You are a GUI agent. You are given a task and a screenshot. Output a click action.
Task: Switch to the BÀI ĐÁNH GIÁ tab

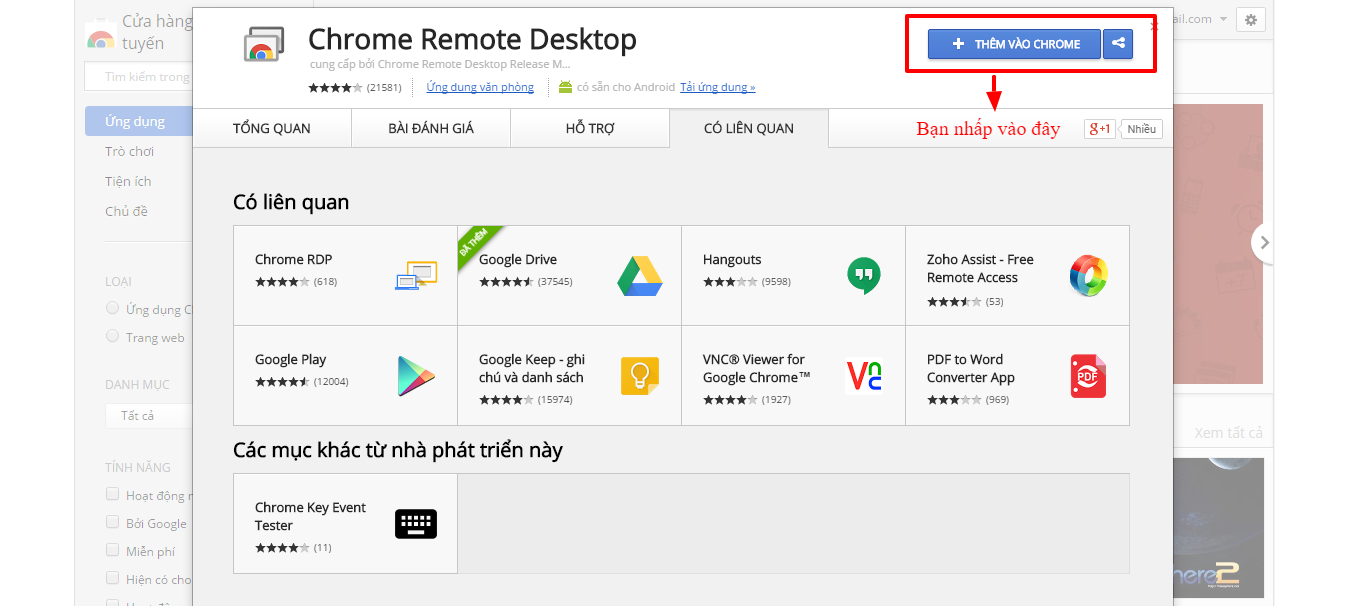(x=431, y=128)
